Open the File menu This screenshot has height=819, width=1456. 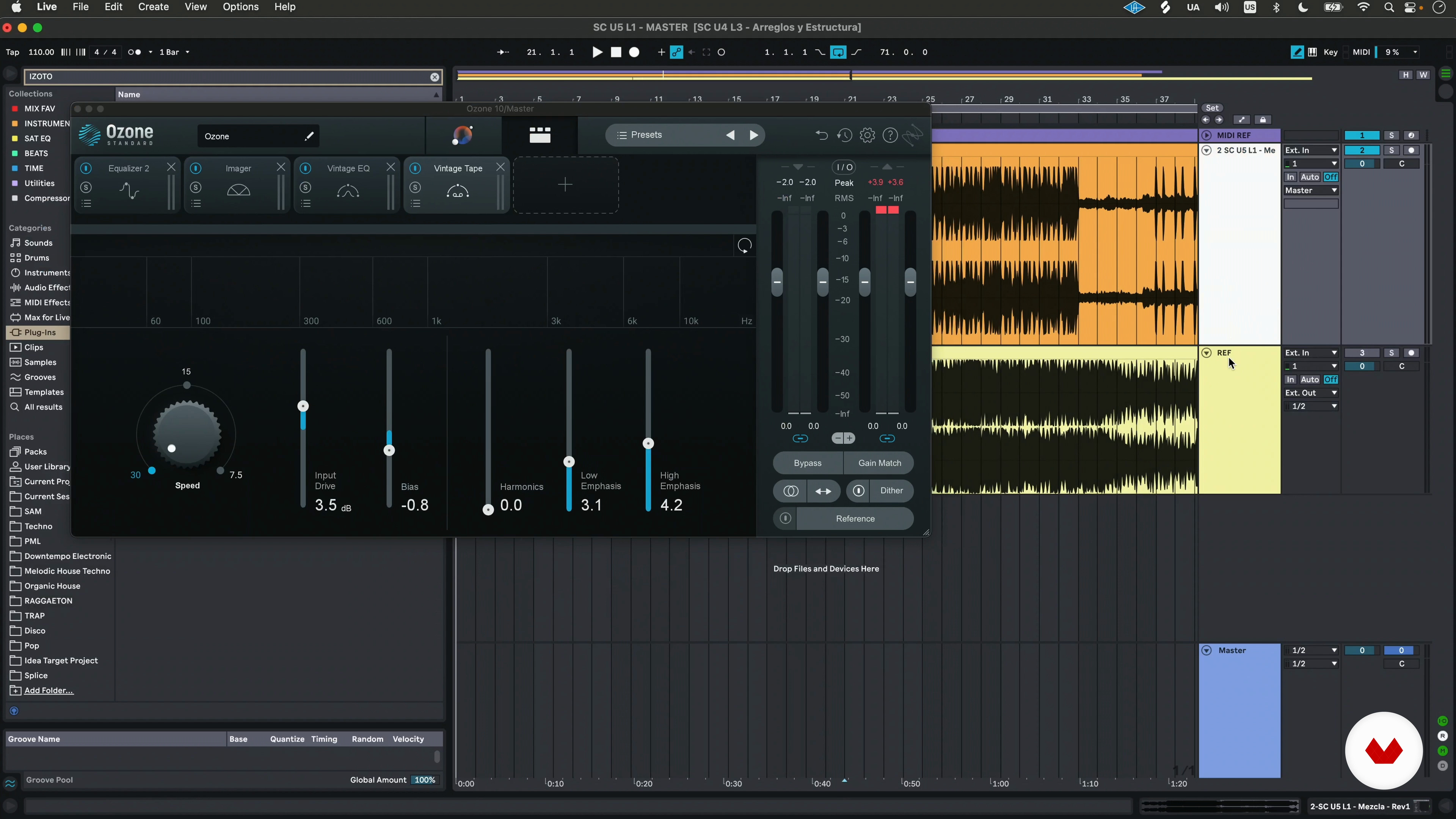click(81, 7)
